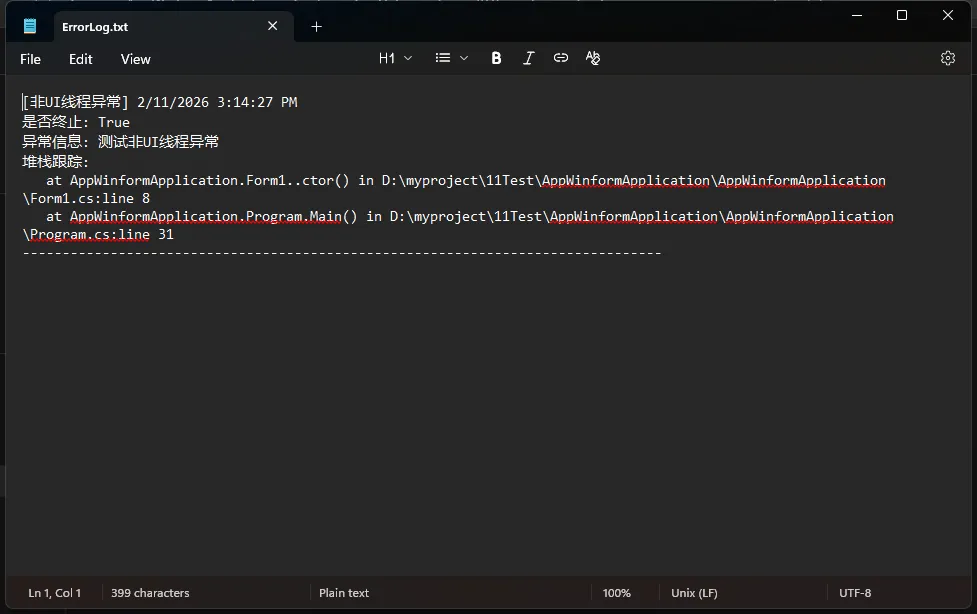
Task: Click the Notepad app icon in tab bar
Action: pyautogui.click(x=30, y=27)
